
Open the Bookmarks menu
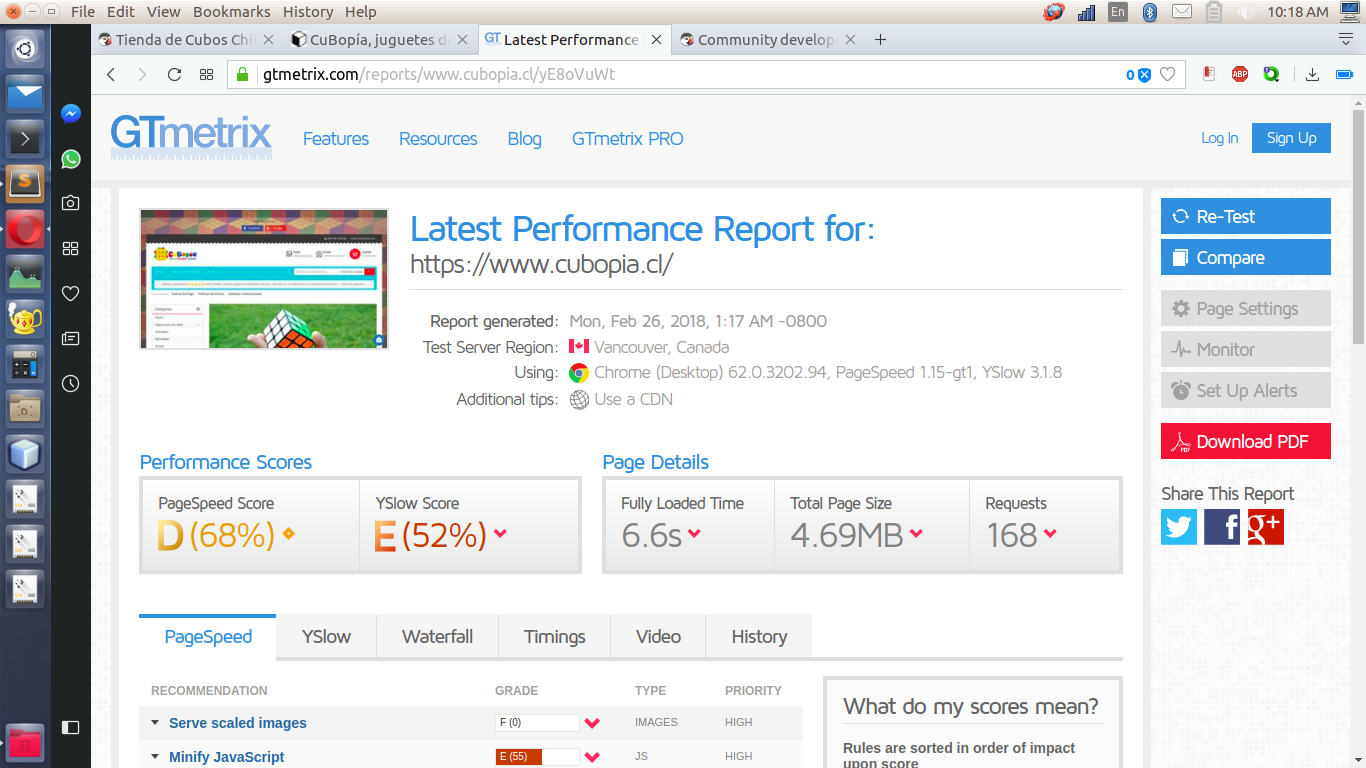232,12
